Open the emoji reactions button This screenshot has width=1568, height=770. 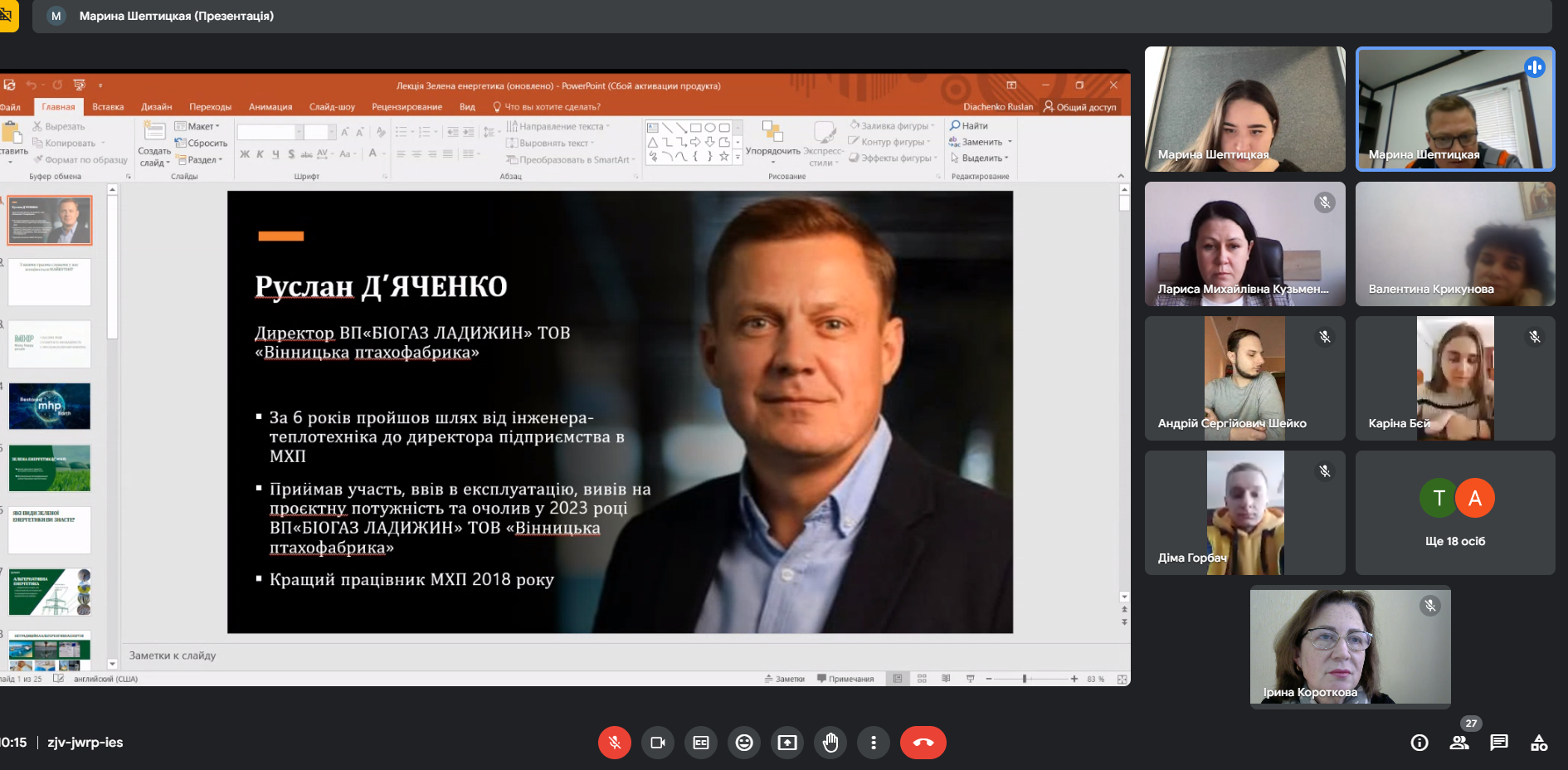[744, 743]
